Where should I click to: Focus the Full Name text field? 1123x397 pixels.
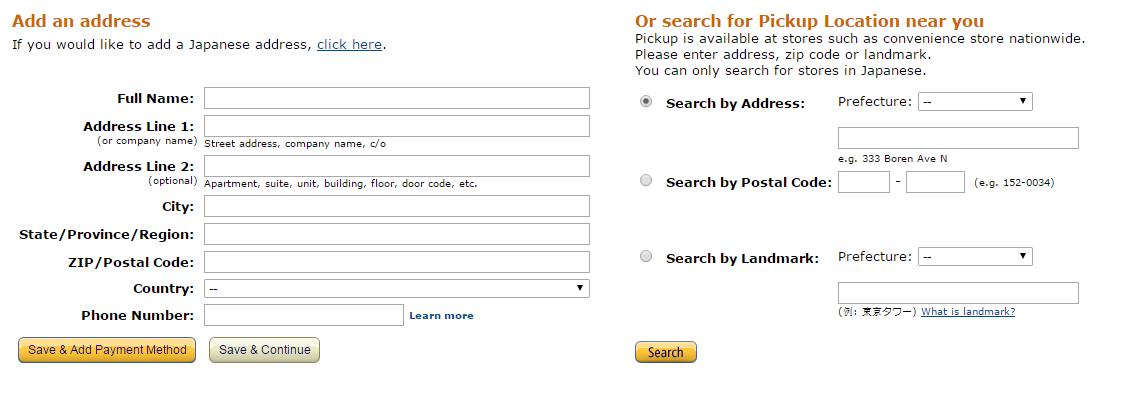point(397,98)
